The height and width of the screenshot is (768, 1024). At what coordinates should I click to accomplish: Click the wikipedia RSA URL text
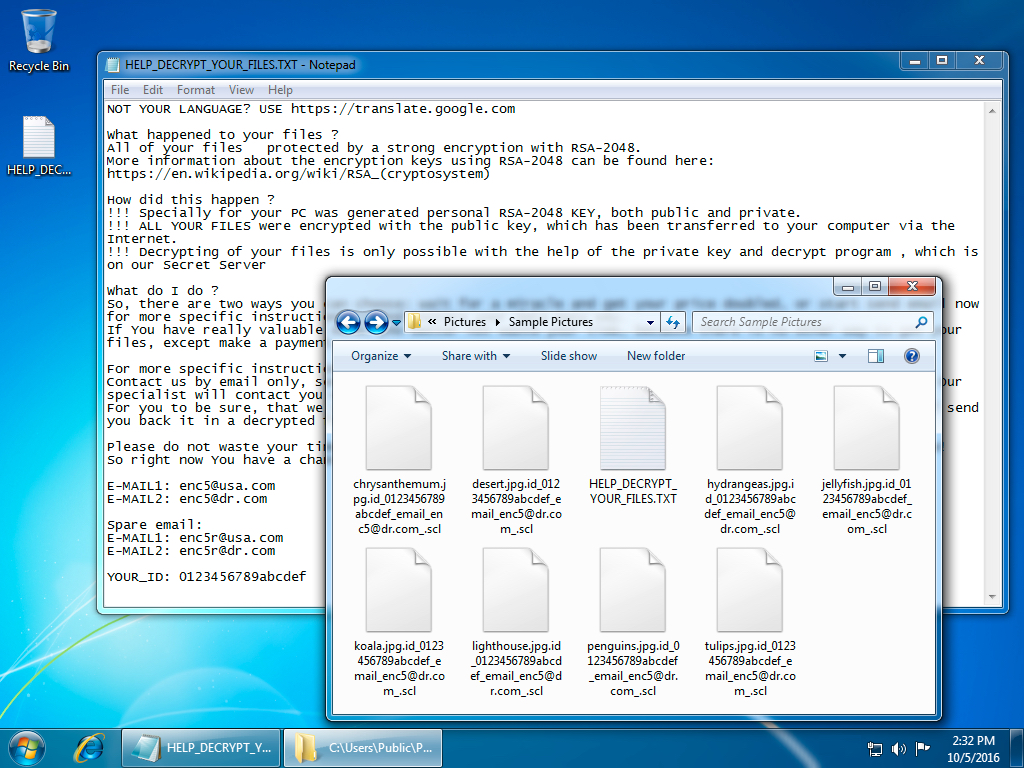point(298,174)
